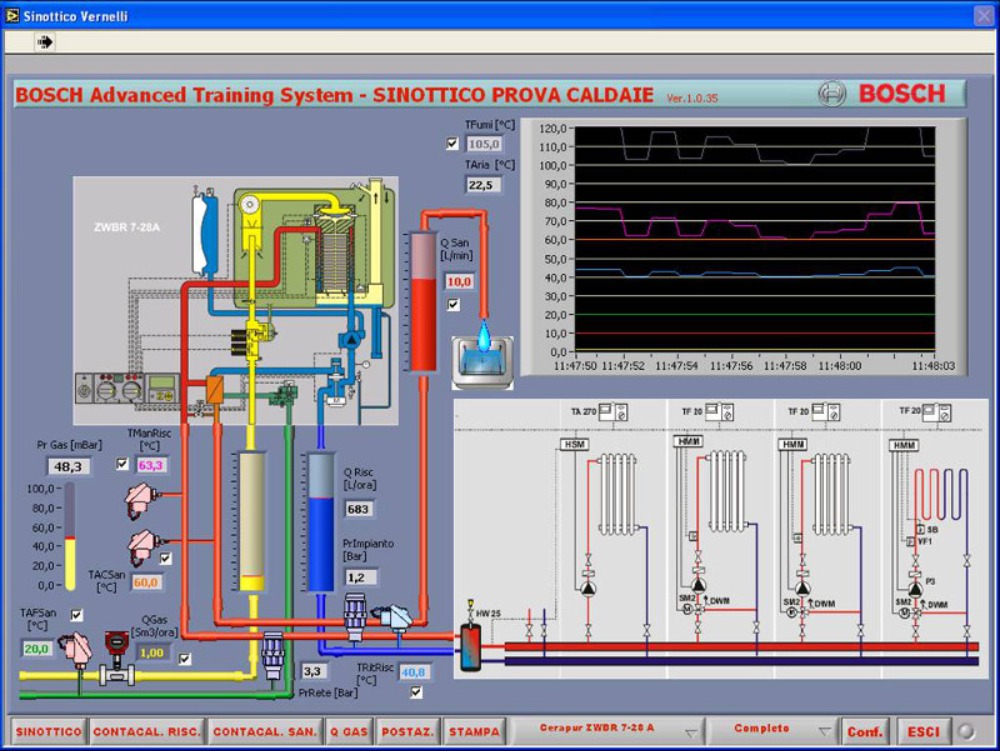
Task: Toggle the TRitRisc checkbox
Action: point(416,692)
